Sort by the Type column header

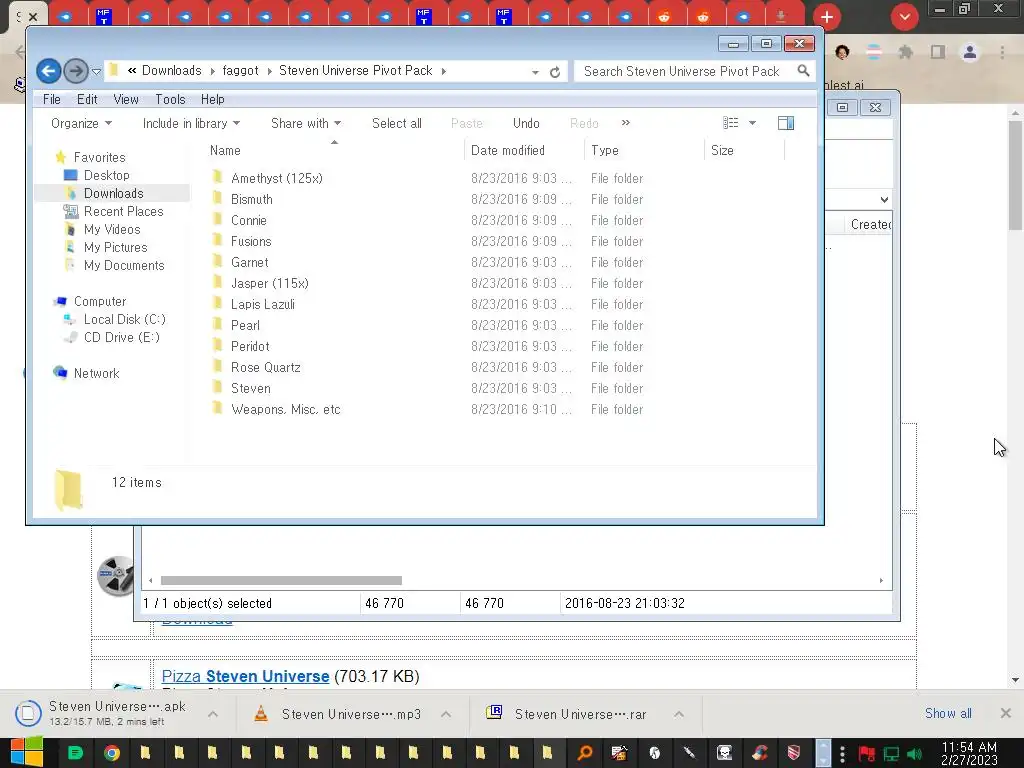click(605, 150)
